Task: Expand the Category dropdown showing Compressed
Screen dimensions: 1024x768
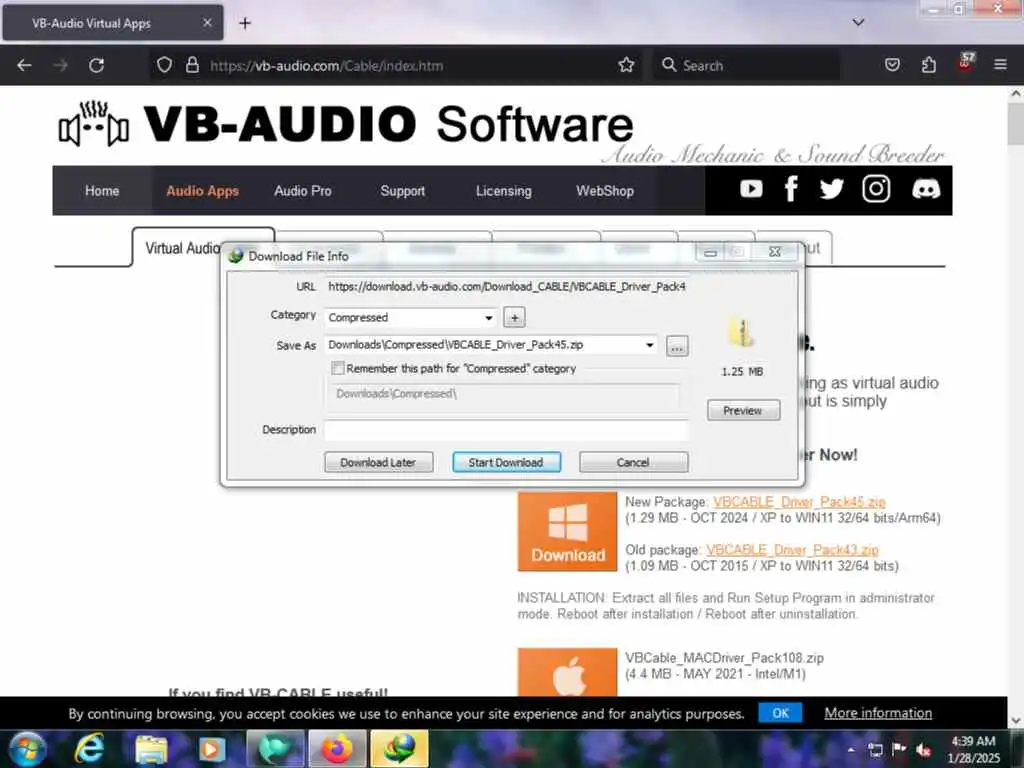Action: tap(488, 317)
